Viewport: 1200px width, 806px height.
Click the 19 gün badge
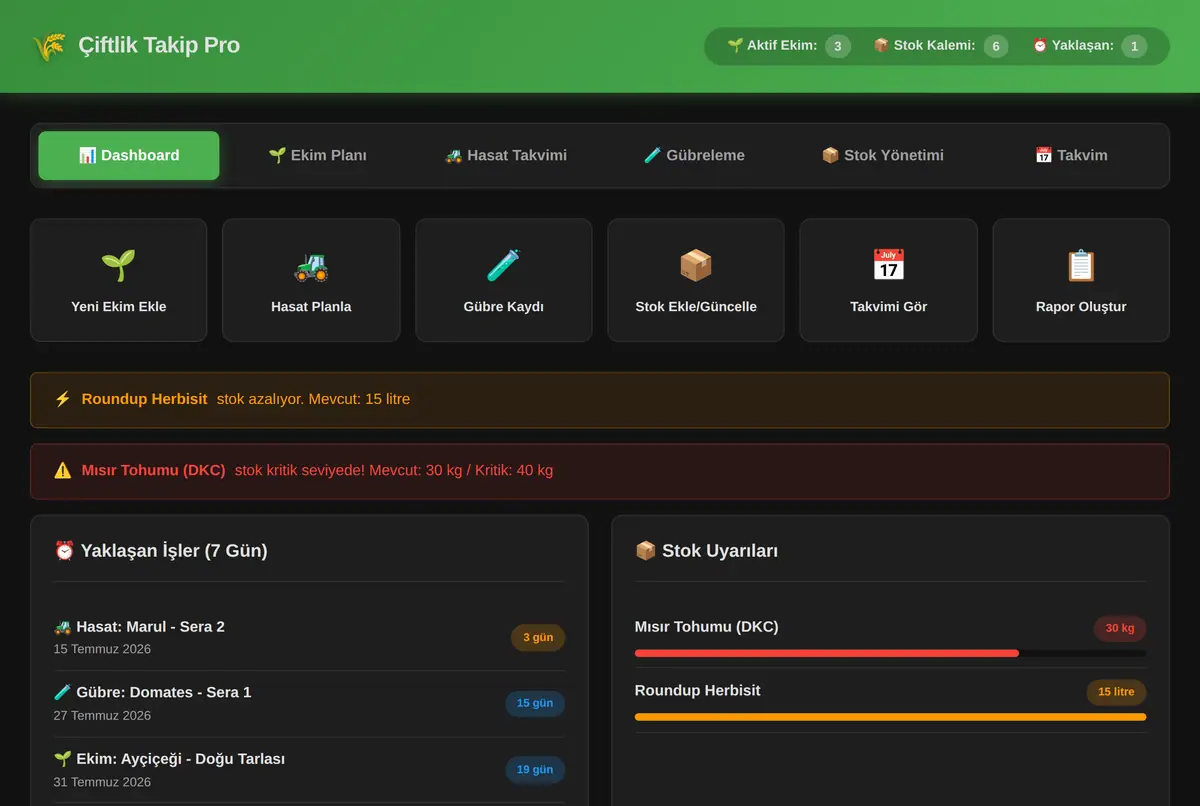(x=535, y=770)
